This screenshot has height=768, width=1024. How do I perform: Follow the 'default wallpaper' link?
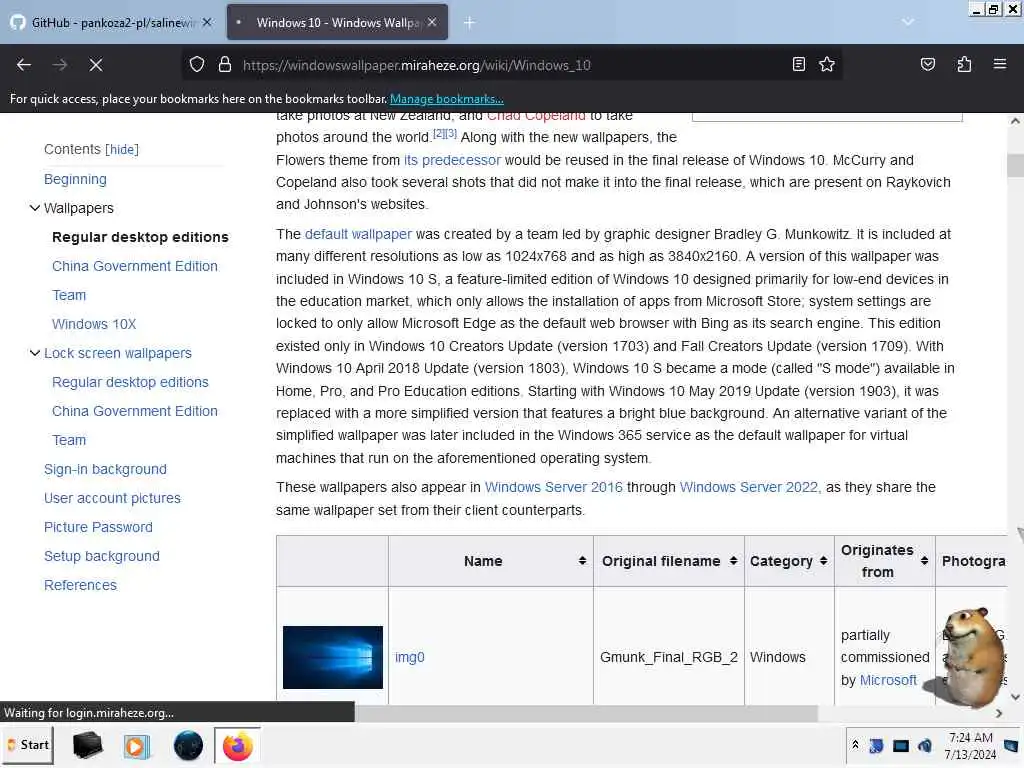(x=358, y=234)
